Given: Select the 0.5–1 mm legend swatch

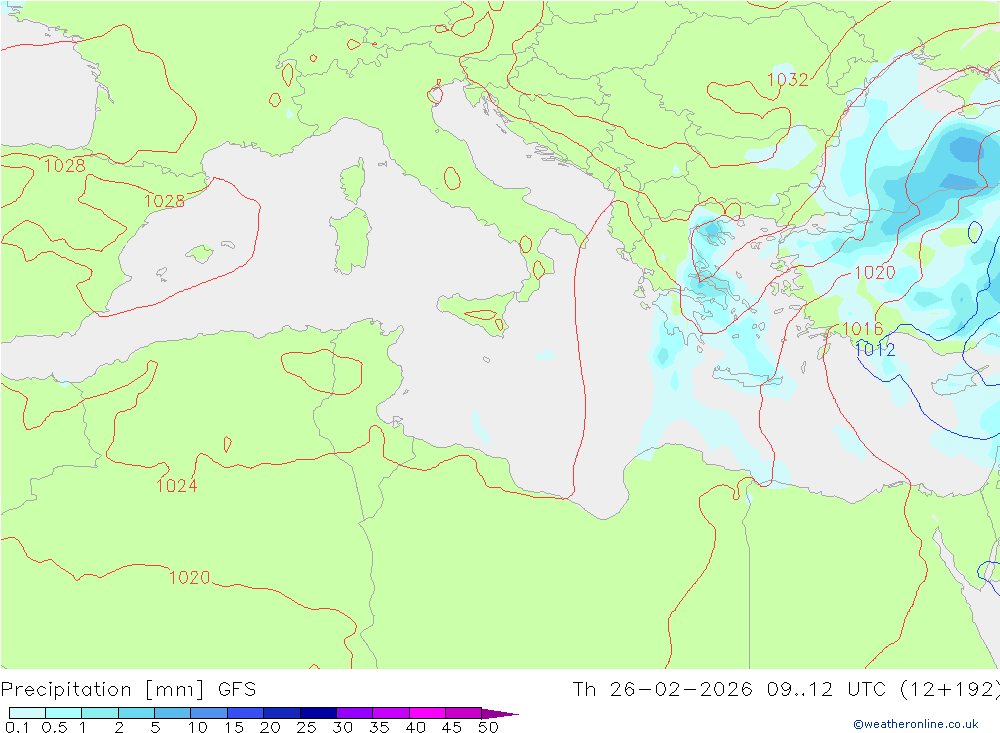Looking at the screenshot, I should click(x=63, y=713).
